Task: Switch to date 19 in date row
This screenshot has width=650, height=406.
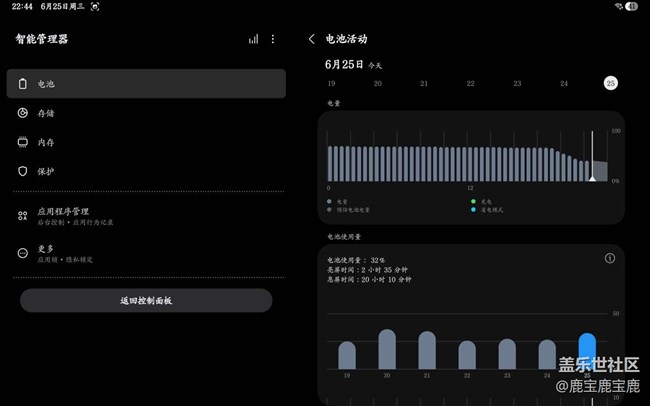Action: click(x=331, y=83)
